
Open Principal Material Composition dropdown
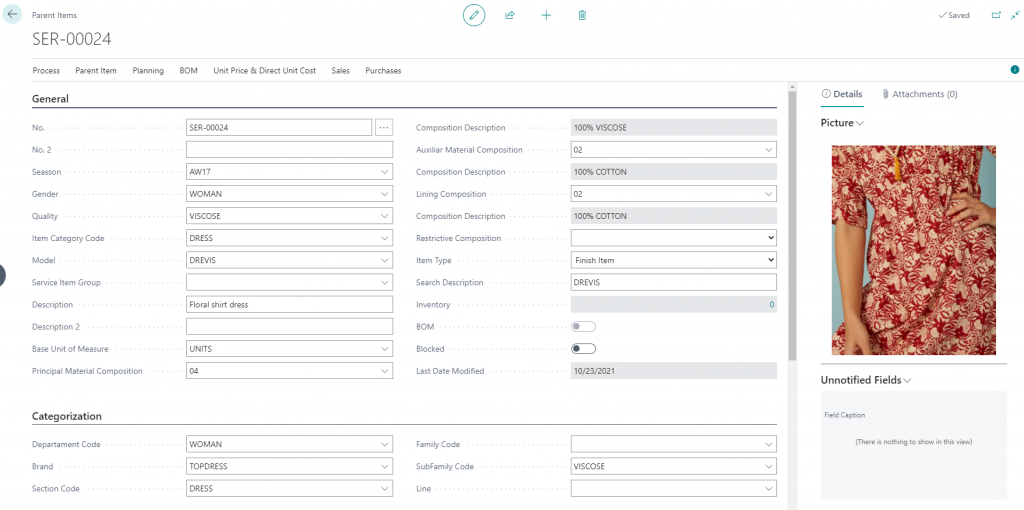[384, 371]
